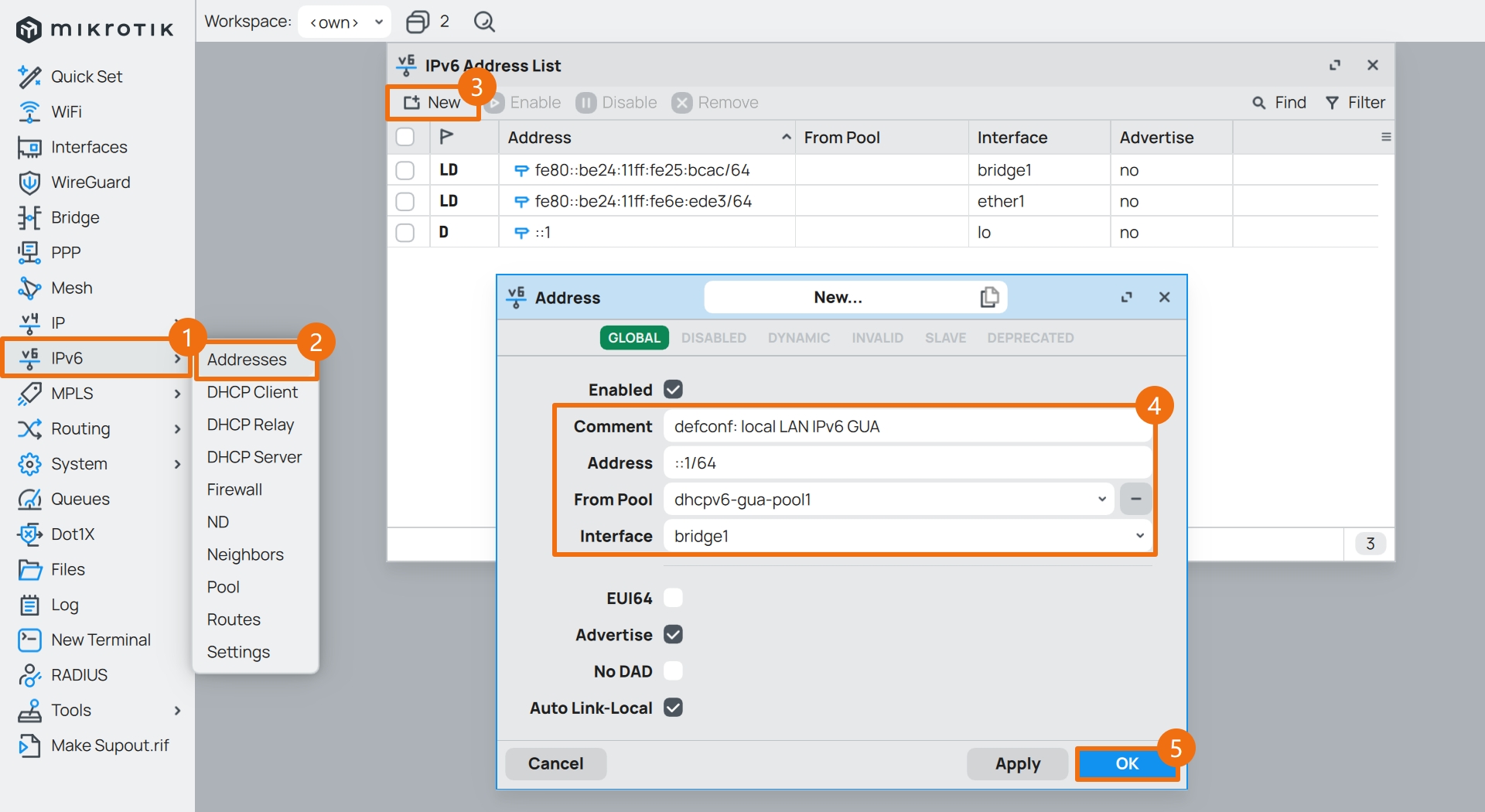The image size is (1485, 812).
Task: Open the MPLS sidebar icon
Action: [x=29, y=394]
